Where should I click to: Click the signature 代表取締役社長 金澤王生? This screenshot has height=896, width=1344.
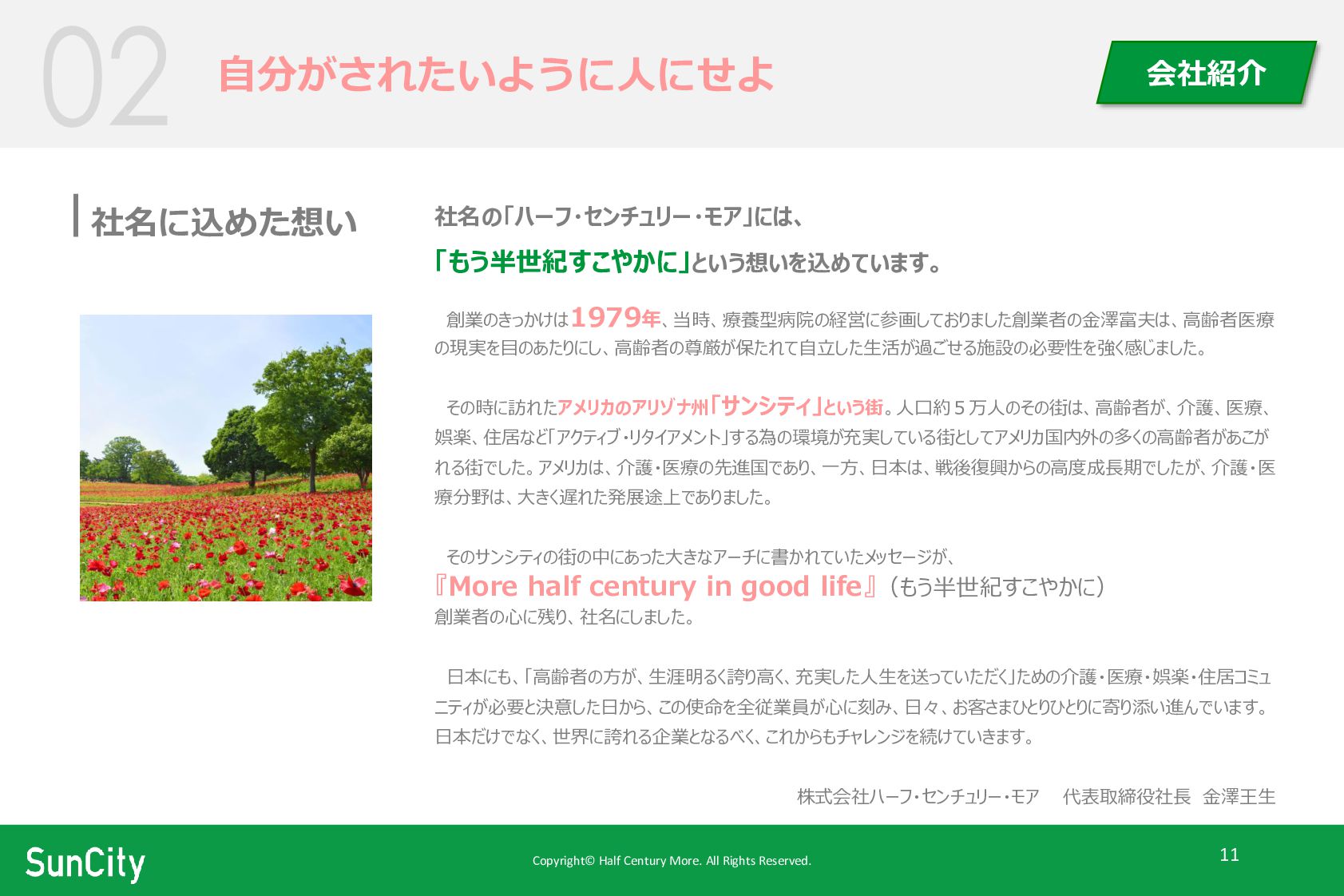click(x=1169, y=796)
